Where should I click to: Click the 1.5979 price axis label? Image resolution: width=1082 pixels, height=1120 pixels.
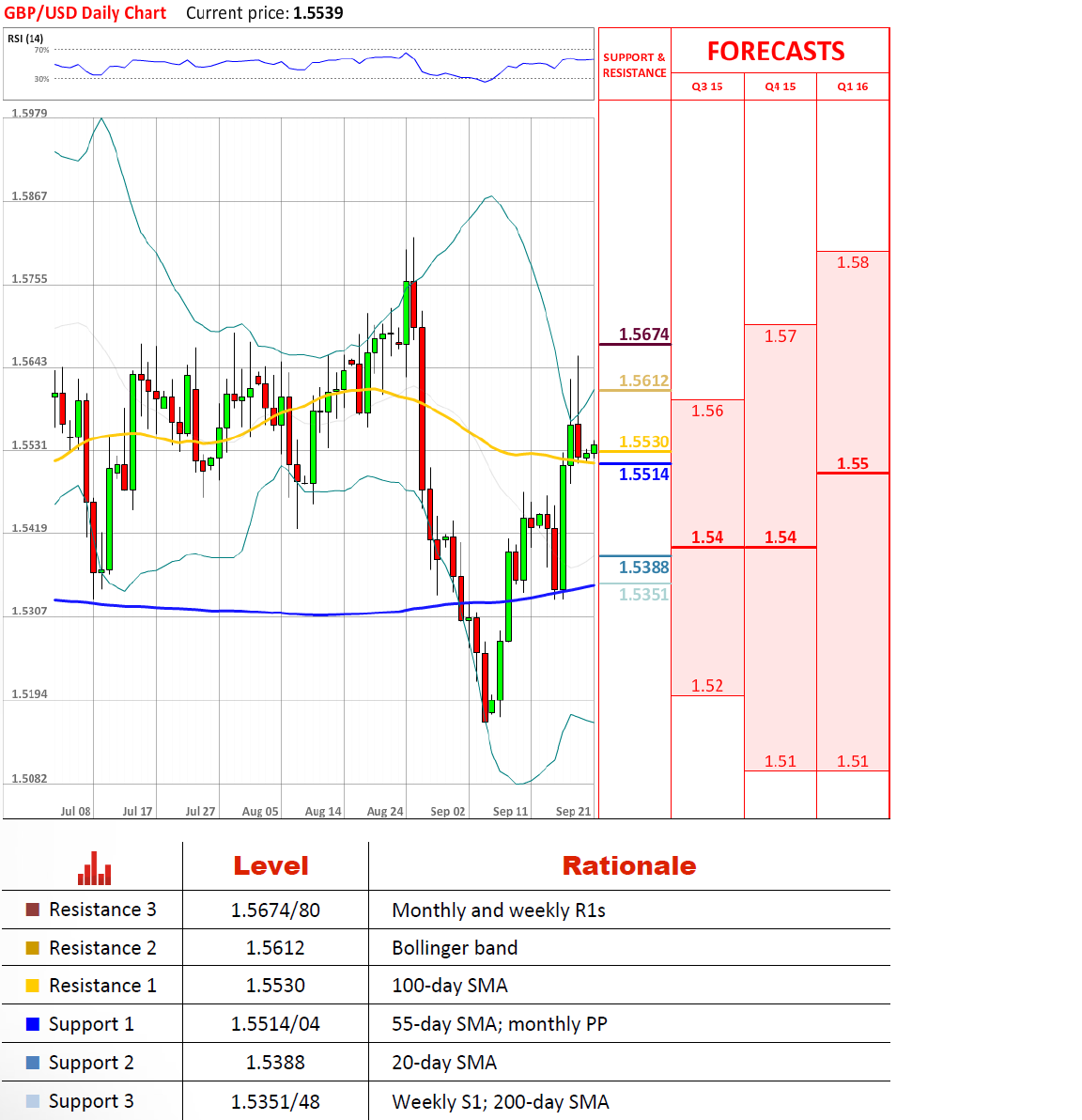pyautogui.click(x=29, y=113)
